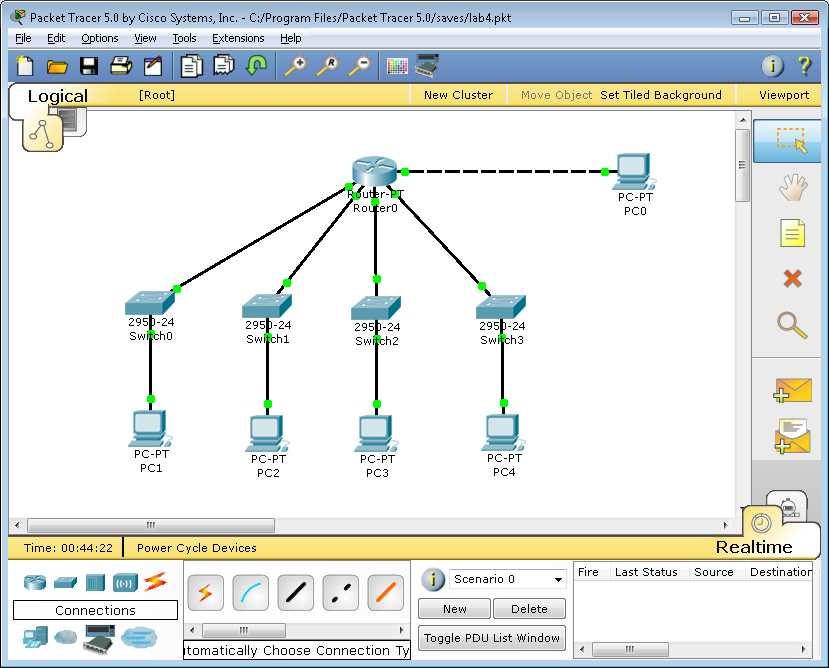The width and height of the screenshot is (829, 668).
Task: Choose the Place Note tool
Action: pos(793,233)
